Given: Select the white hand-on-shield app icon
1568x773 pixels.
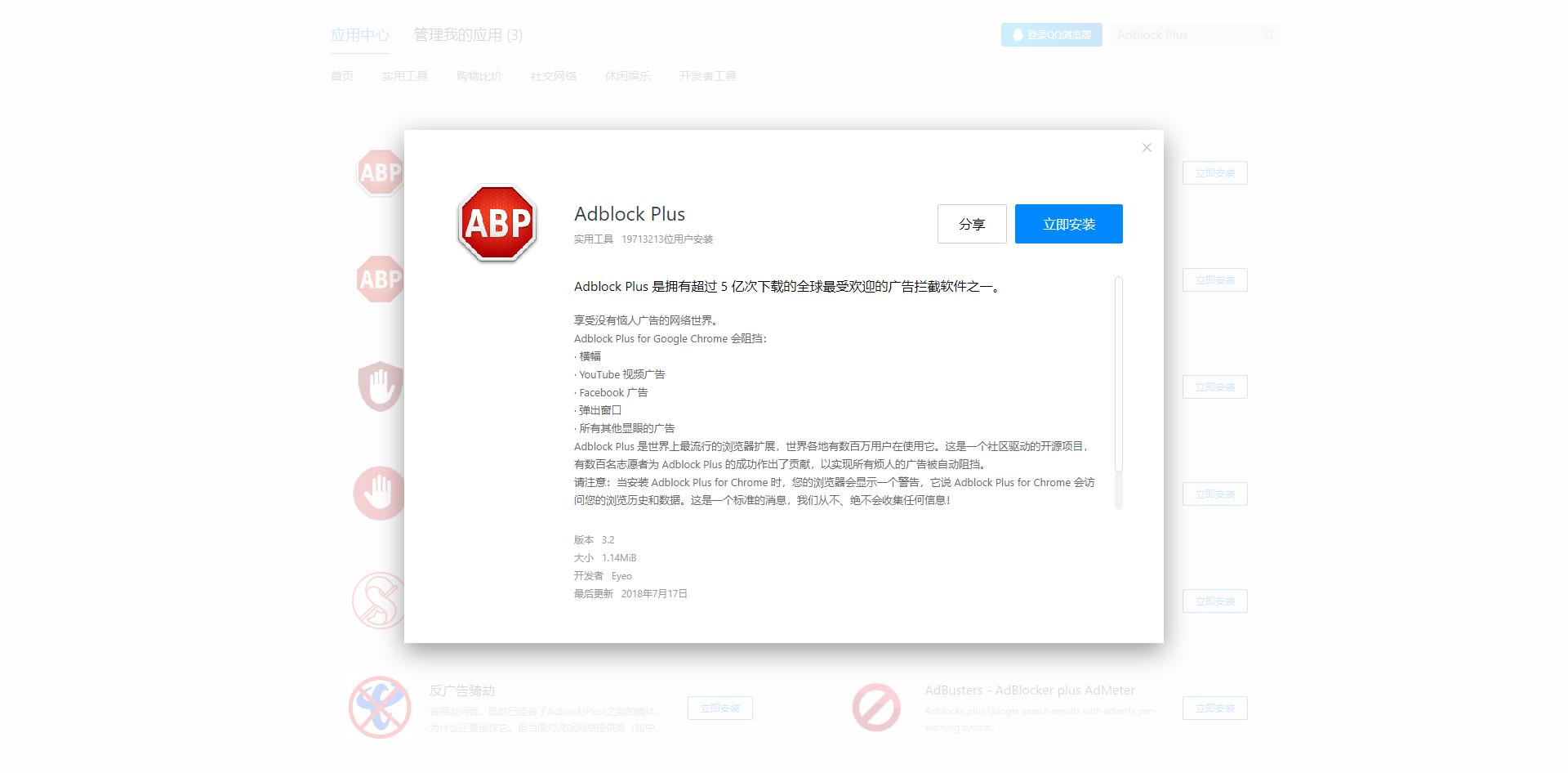Looking at the screenshot, I should point(379,386).
